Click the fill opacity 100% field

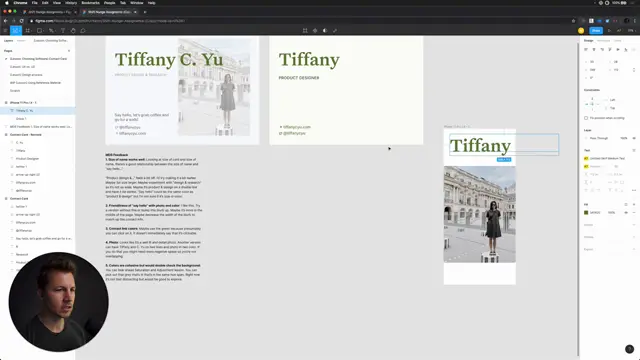(x=611, y=213)
